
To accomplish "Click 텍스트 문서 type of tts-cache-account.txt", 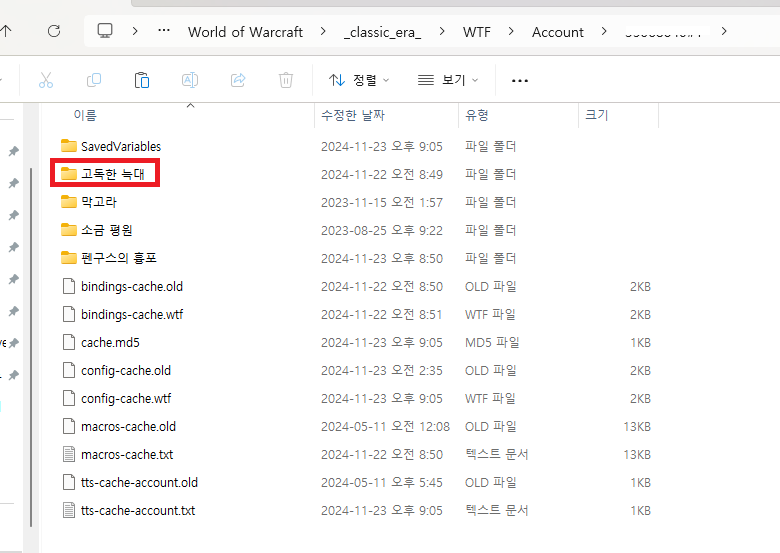I will (496, 511).
